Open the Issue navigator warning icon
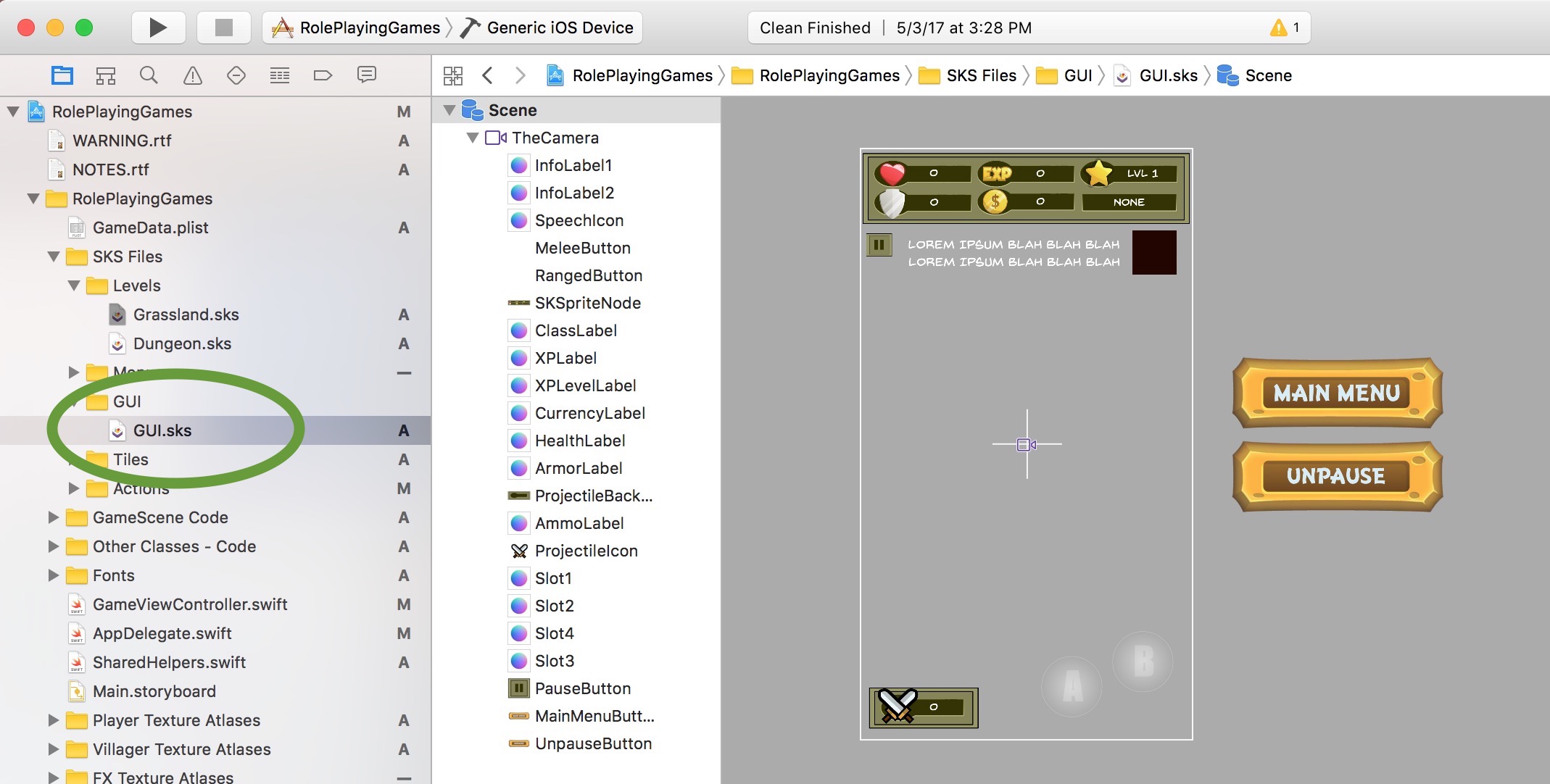Image resolution: width=1550 pixels, height=784 pixels. (193, 75)
